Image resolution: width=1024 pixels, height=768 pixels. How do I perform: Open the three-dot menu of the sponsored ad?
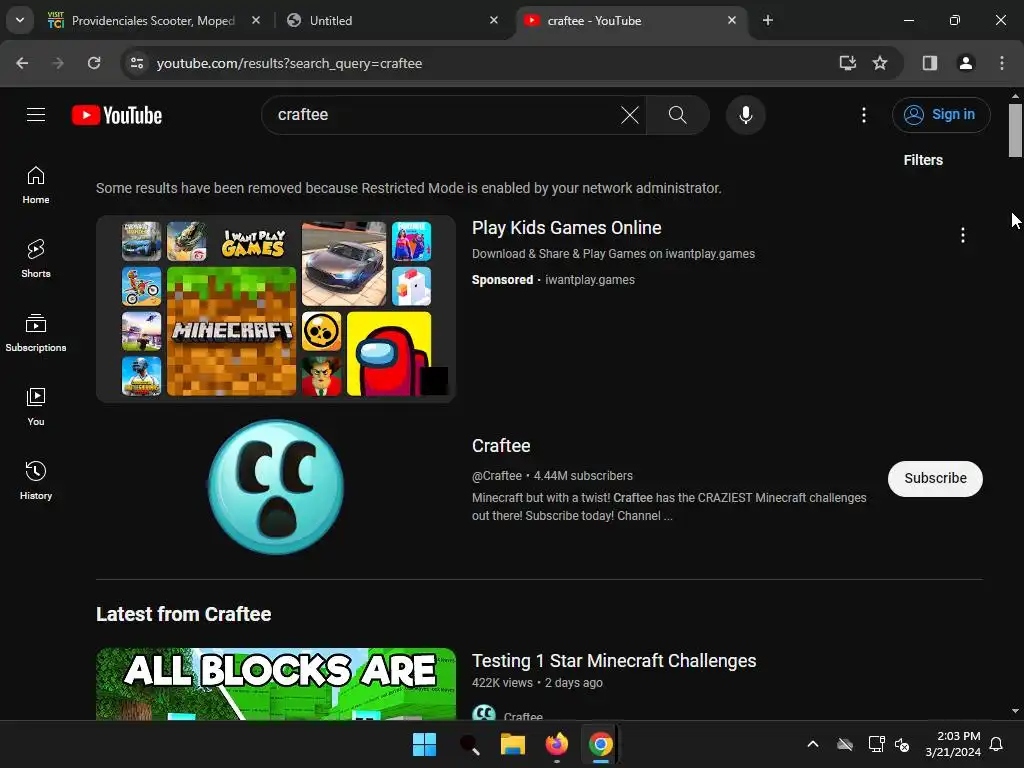pyautogui.click(x=963, y=235)
